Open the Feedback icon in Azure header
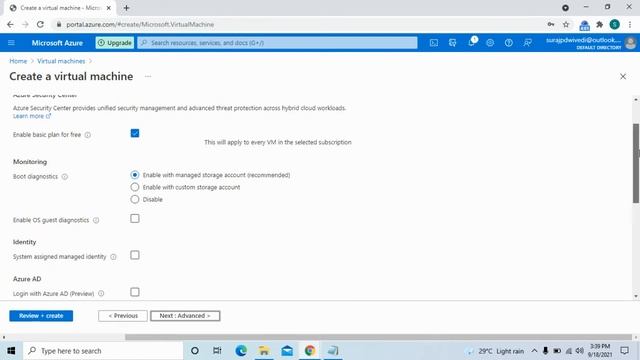Screen dimensions: 640x360 click(x=527, y=43)
